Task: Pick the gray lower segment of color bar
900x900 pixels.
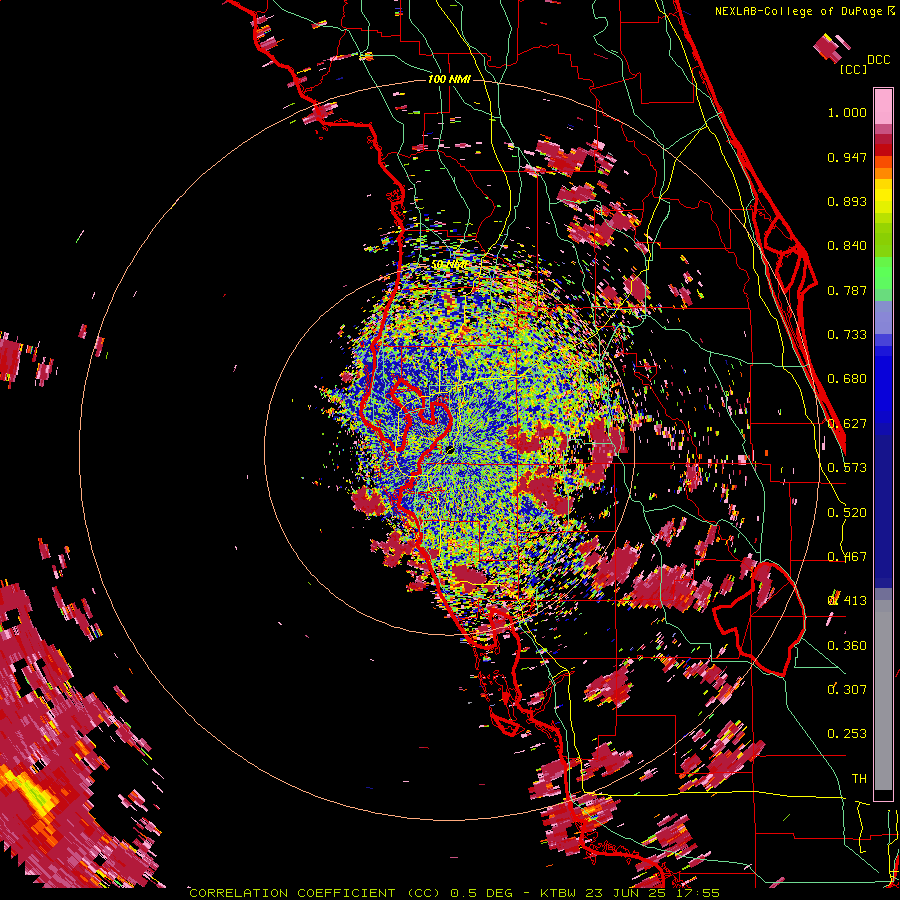Action: coord(883,695)
